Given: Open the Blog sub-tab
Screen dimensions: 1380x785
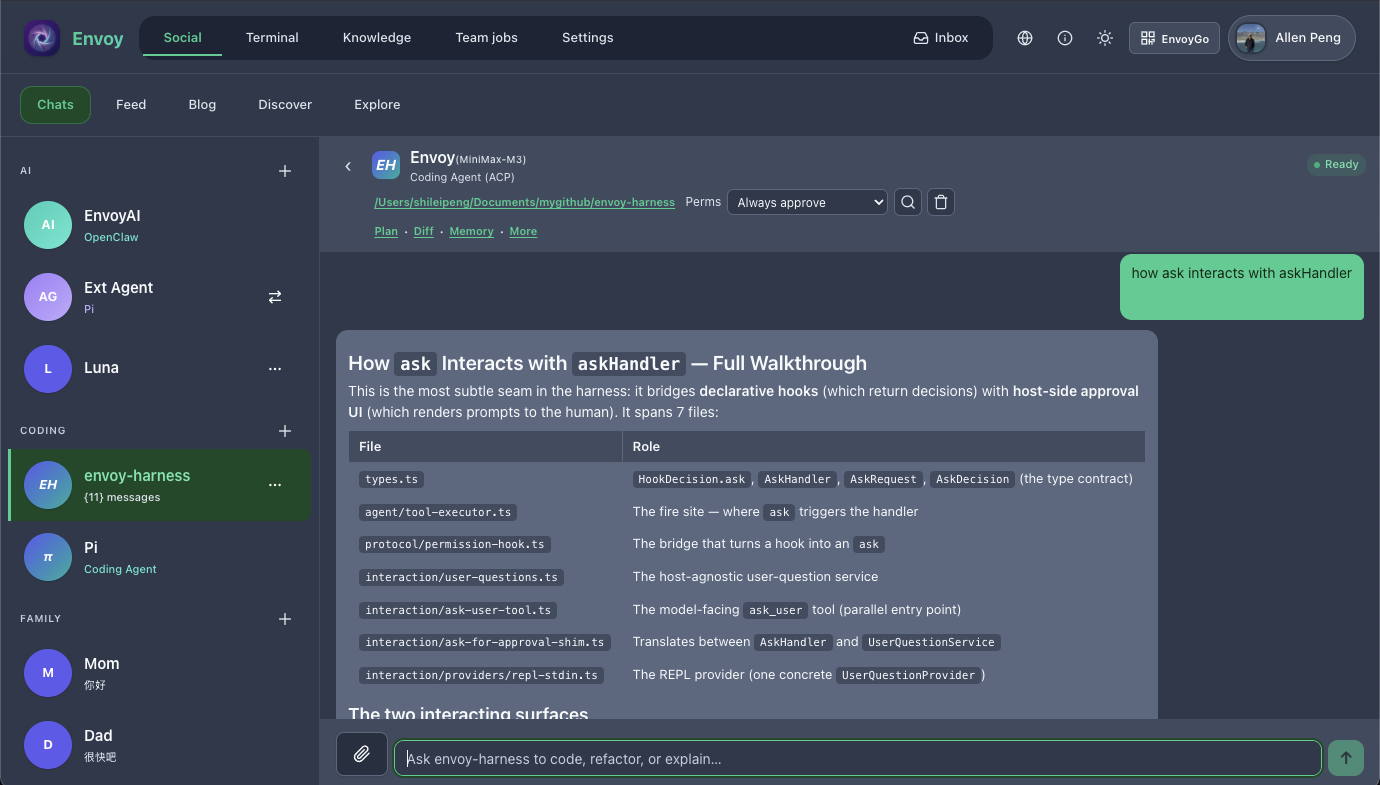Looking at the screenshot, I should pyautogui.click(x=202, y=105).
